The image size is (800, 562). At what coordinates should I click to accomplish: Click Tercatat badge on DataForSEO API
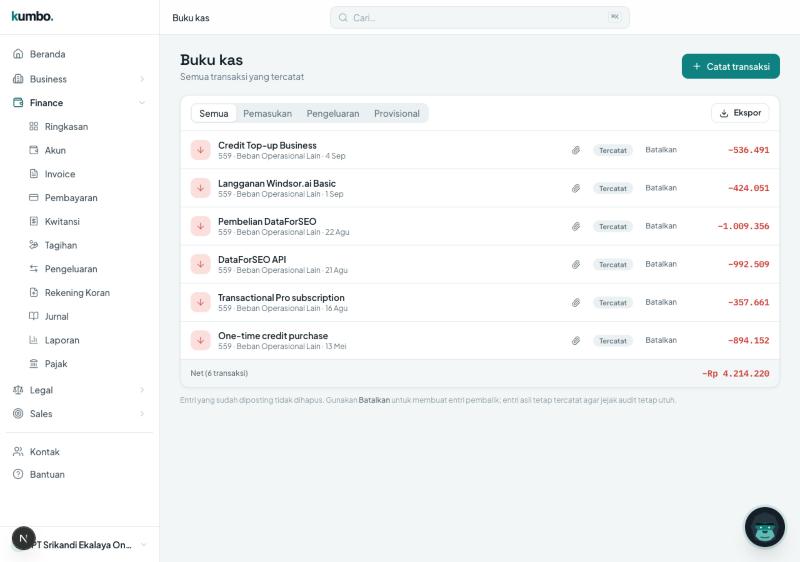pos(613,265)
